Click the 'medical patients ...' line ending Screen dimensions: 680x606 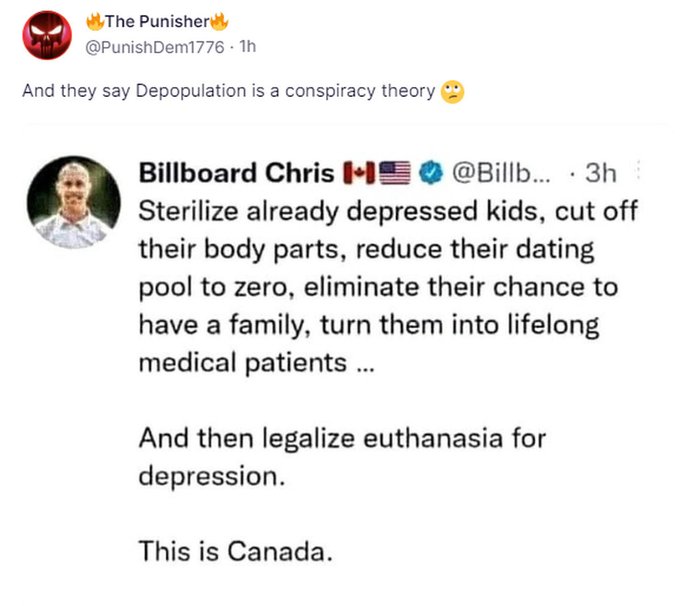257,363
